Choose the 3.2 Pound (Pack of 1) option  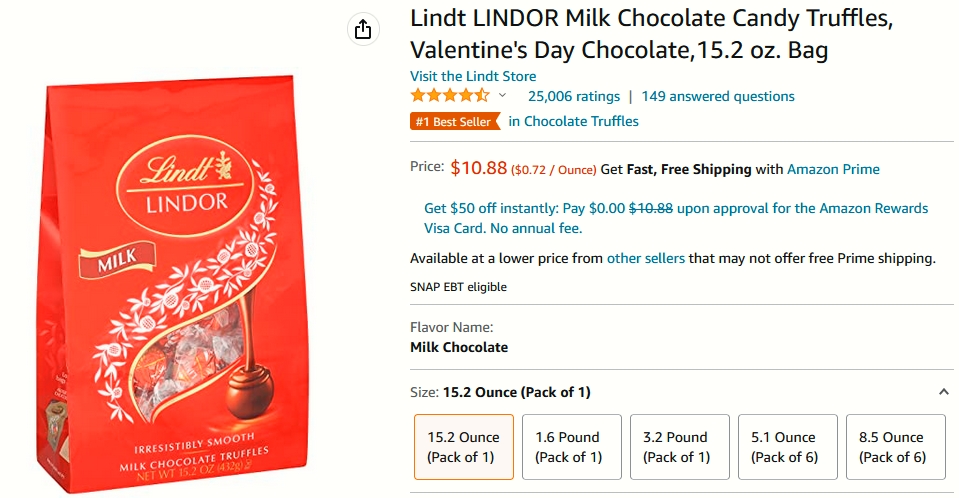[679, 447]
